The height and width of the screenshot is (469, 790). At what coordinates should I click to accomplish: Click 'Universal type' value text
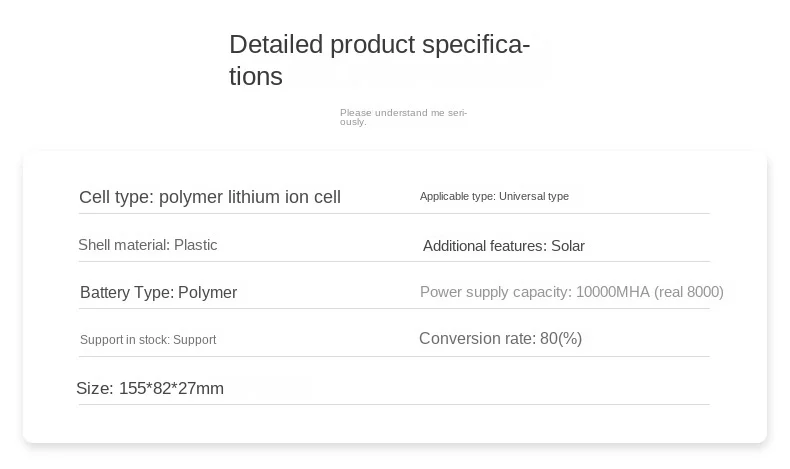click(534, 196)
